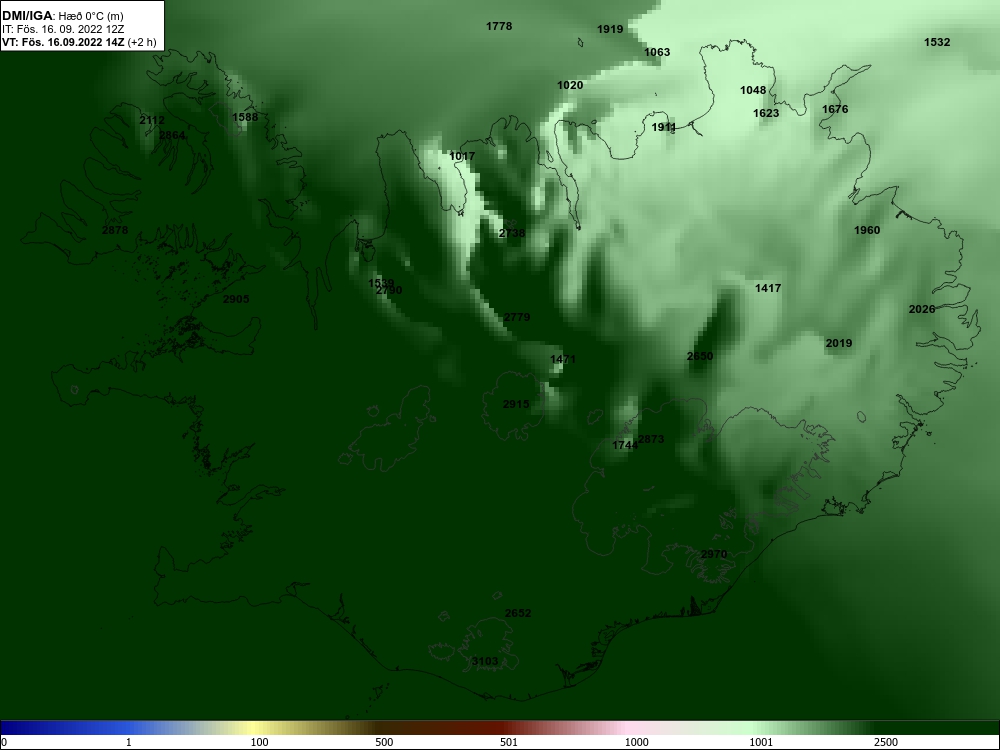The image size is (1000, 750).
Task: Pick the 2970 value label
Action: [x=714, y=554]
